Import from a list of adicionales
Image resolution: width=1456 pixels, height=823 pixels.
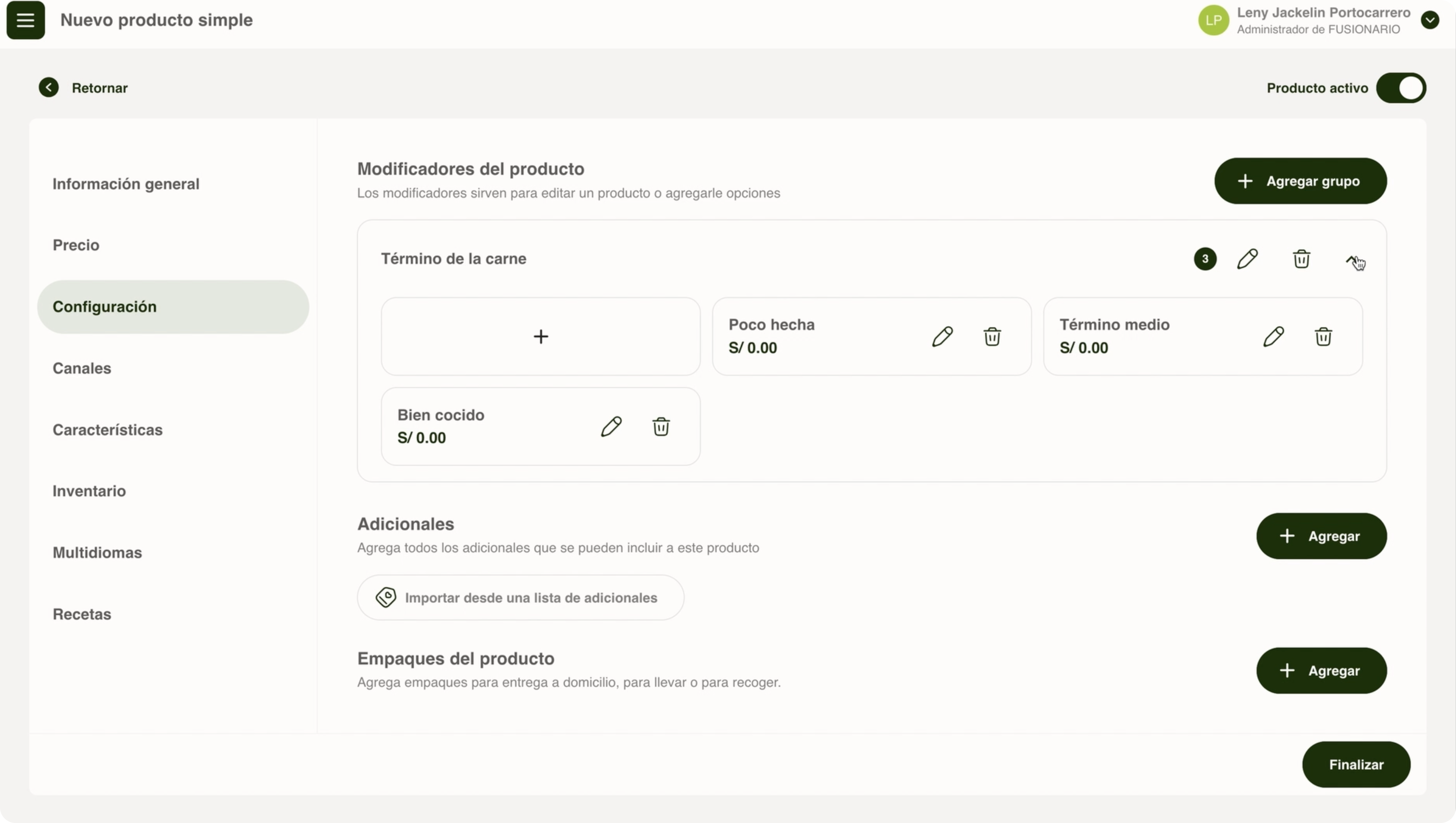[520, 597]
